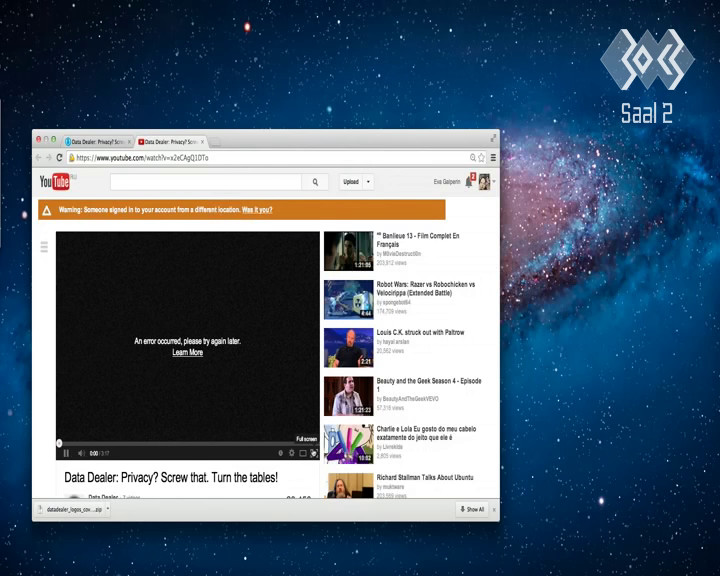Click the watch later clock icon in player

point(281,453)
